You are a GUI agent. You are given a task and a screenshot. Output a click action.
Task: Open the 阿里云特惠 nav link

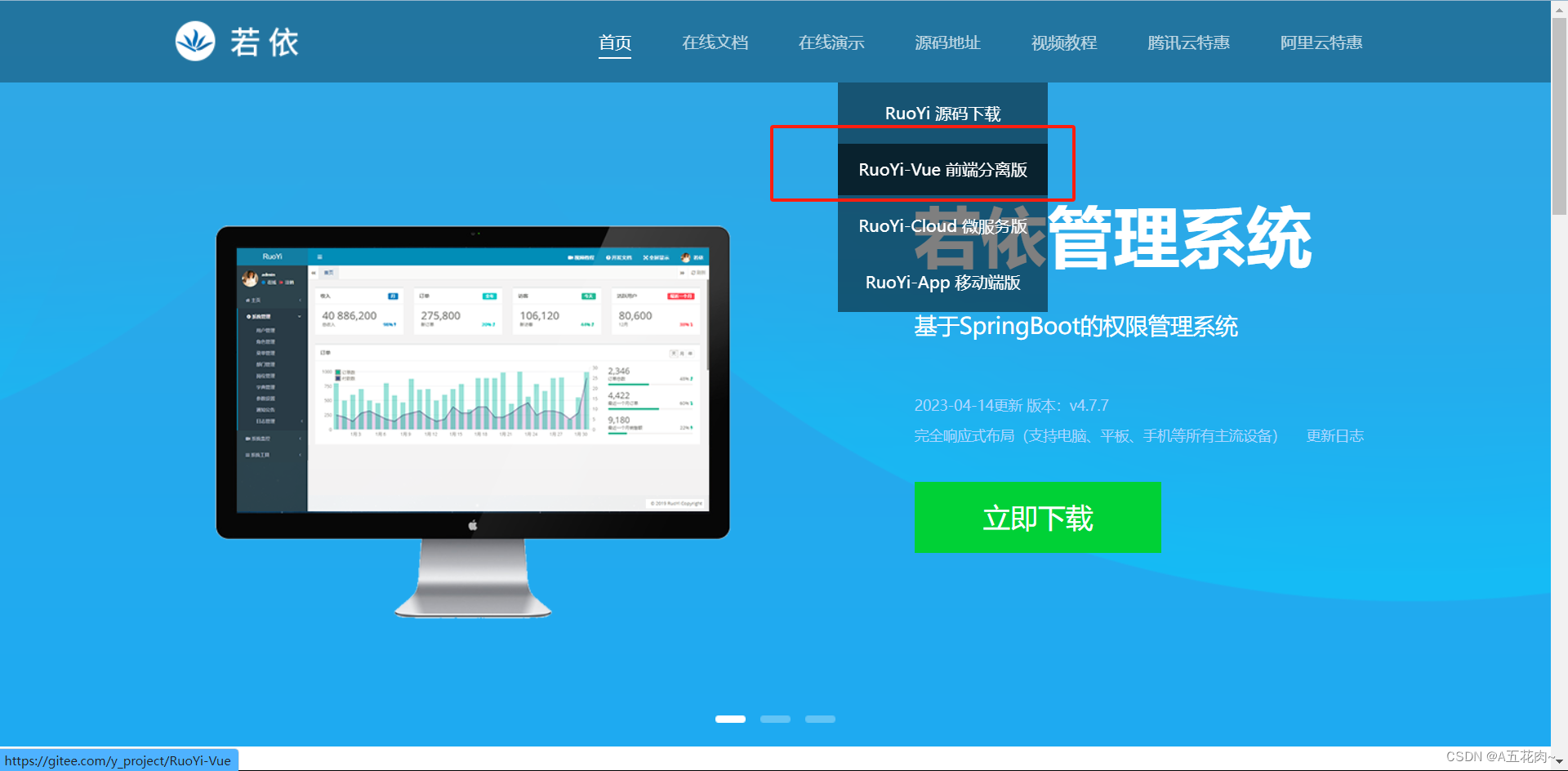pyautogui.click(x=1321, y=42)
